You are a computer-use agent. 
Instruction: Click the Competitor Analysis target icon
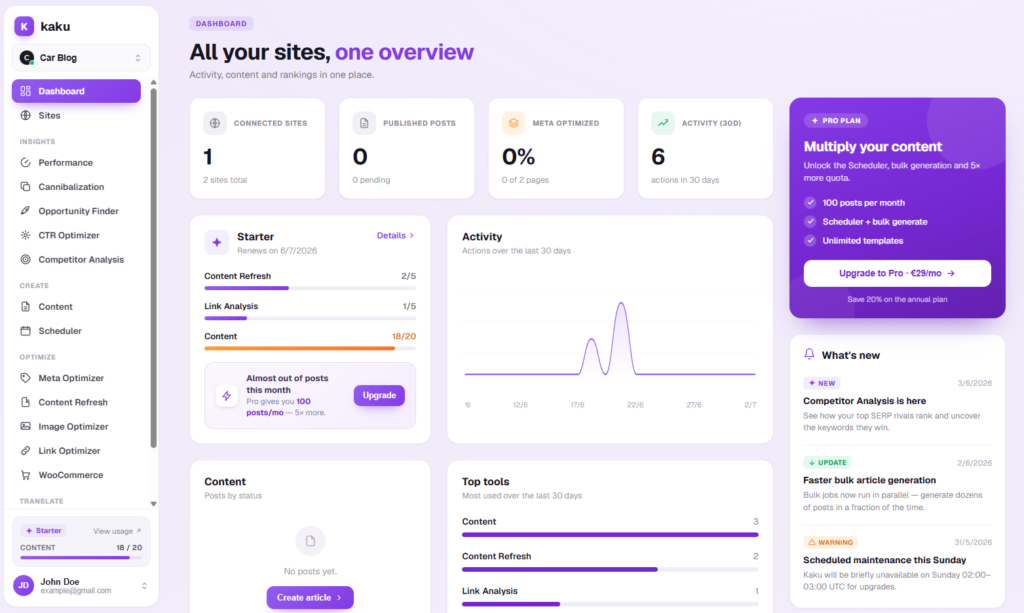point(25,259)
